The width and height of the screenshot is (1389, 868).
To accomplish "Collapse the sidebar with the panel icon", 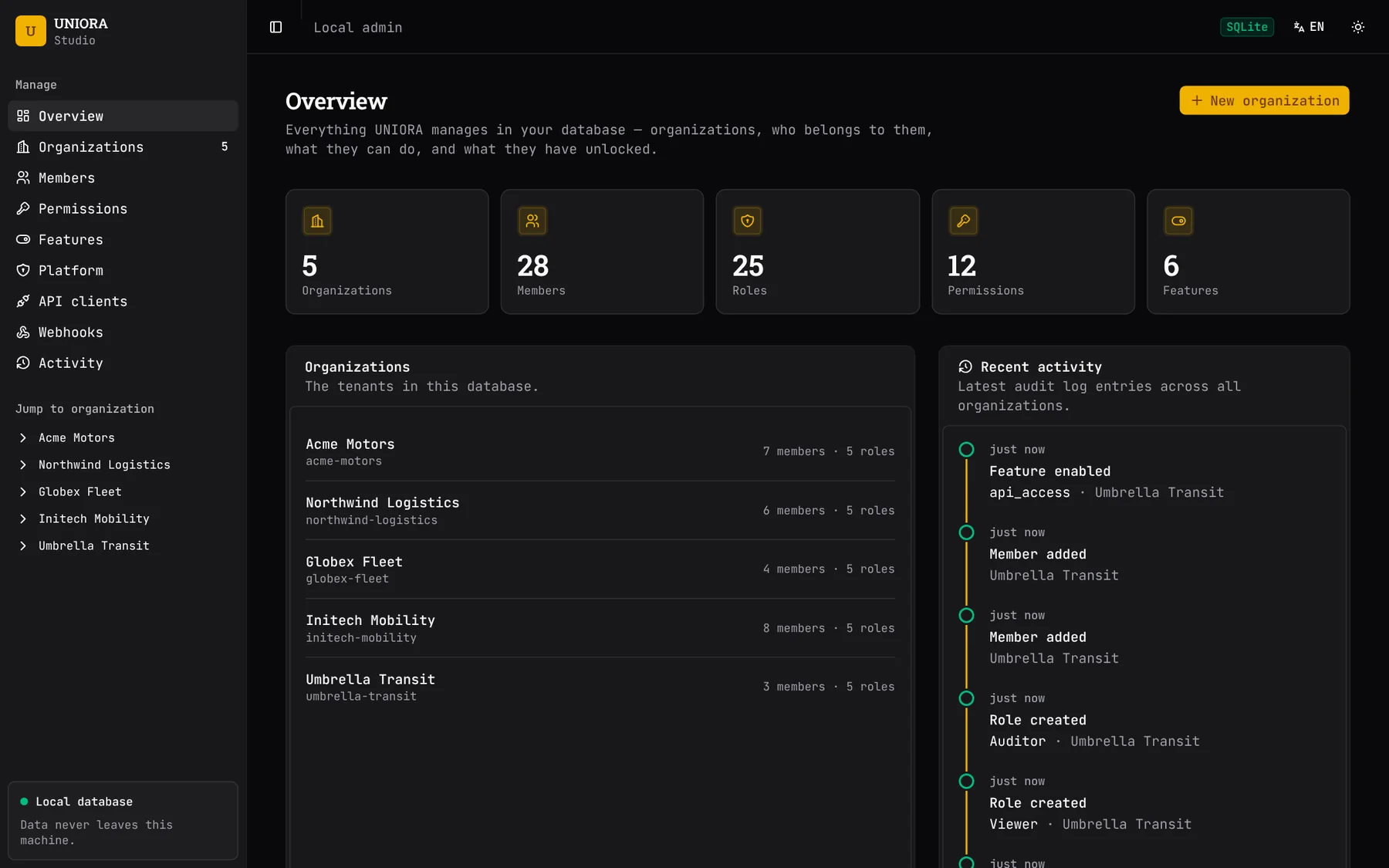I will pyautogui.click(x=275, y=27).
